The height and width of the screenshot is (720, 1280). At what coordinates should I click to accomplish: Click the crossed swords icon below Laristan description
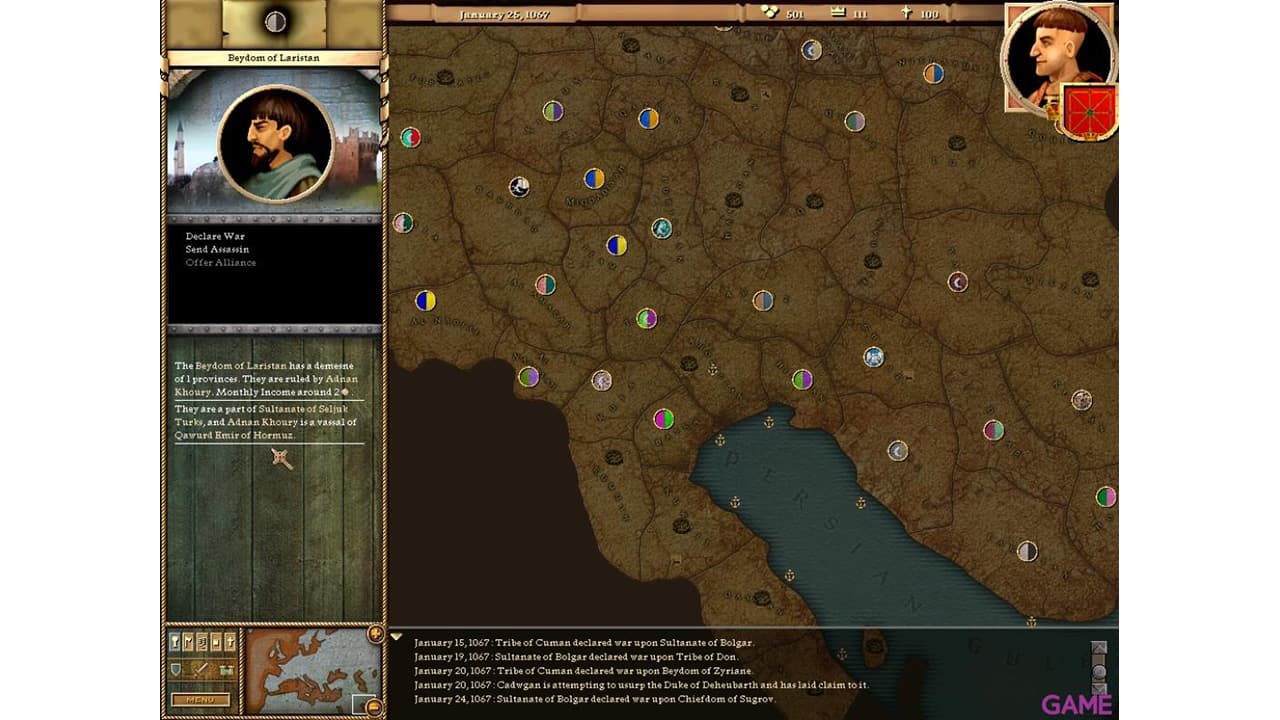tap(282, 459)
